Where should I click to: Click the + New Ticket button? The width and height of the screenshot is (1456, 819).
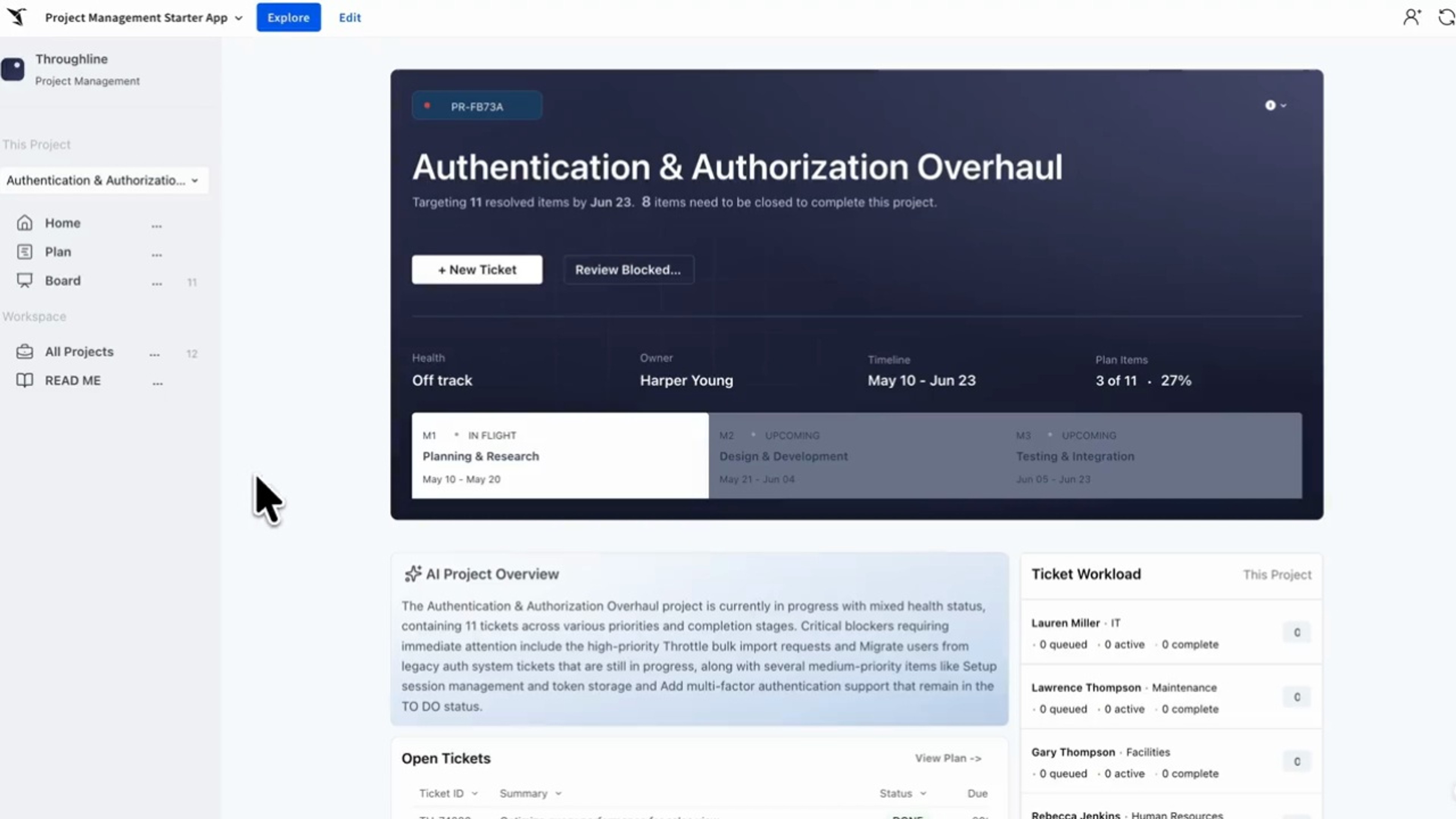[x=477, y=270]
